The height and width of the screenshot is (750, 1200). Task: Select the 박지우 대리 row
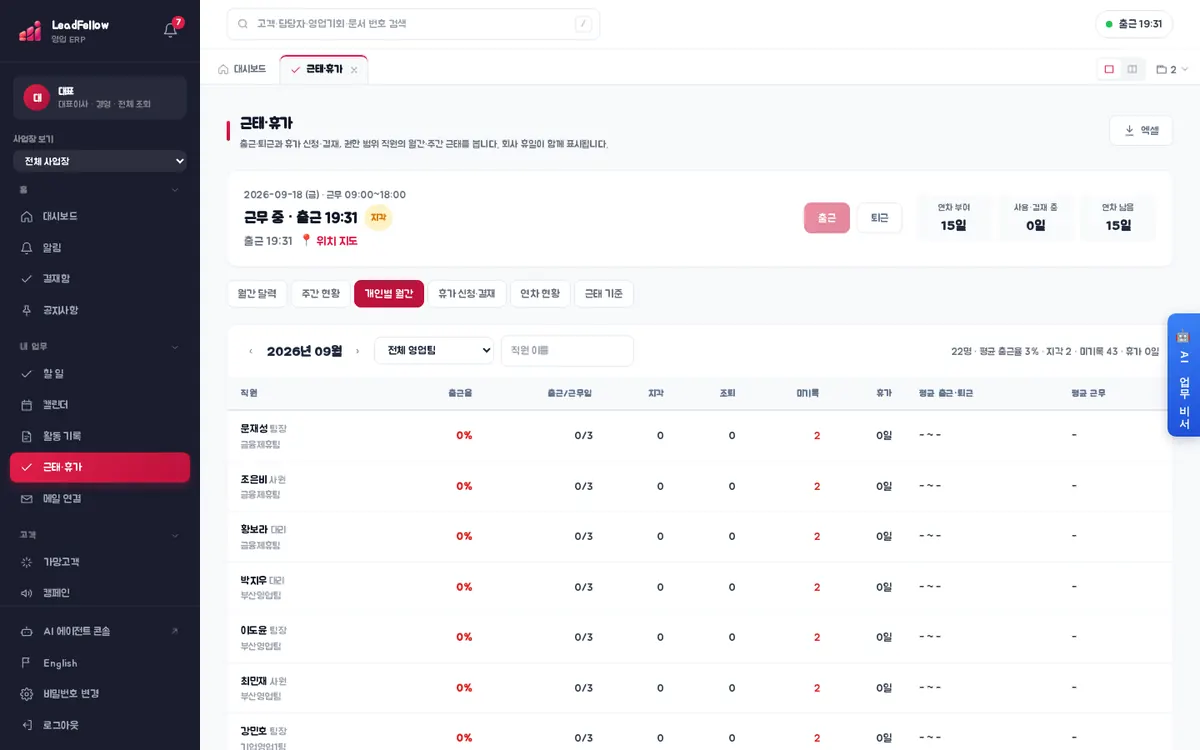click(x=700, y=587)
